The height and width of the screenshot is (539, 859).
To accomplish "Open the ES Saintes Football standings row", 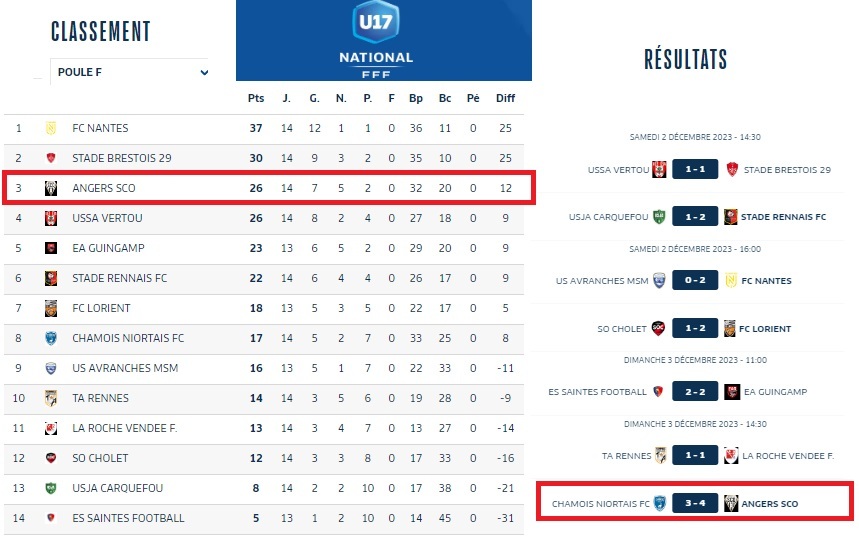I will (x=128, y=518).
